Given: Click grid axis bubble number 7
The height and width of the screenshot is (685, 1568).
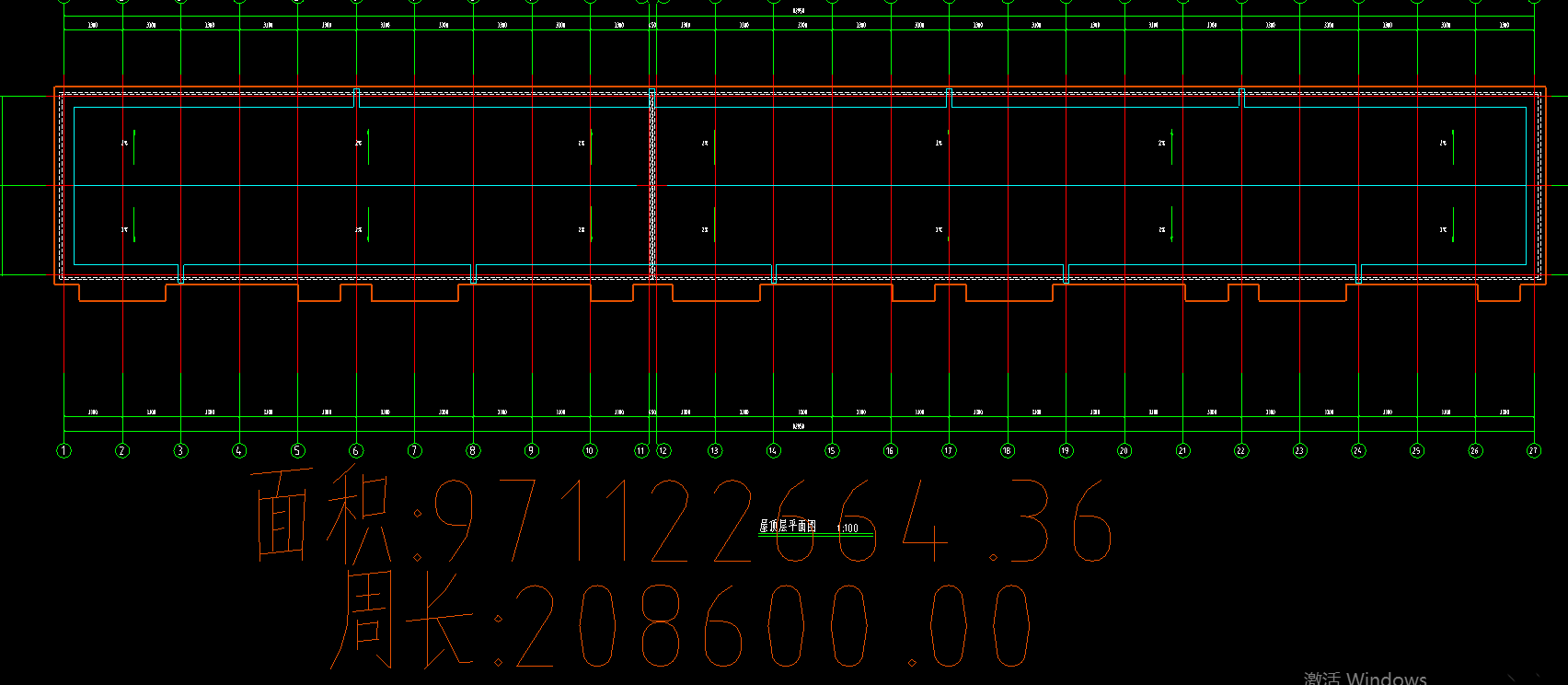Looking at the screenshot, I should [415, 450].
